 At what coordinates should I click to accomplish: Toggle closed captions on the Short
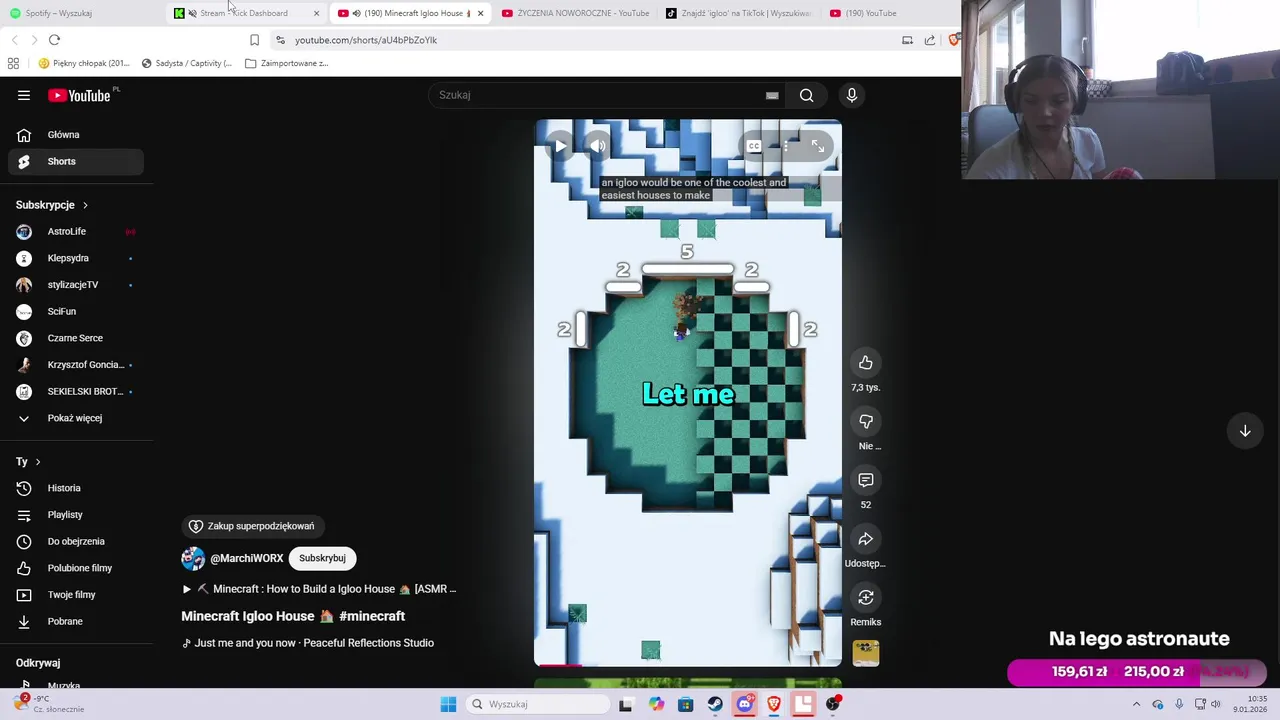pyautogui.click(x=754, y=146)
